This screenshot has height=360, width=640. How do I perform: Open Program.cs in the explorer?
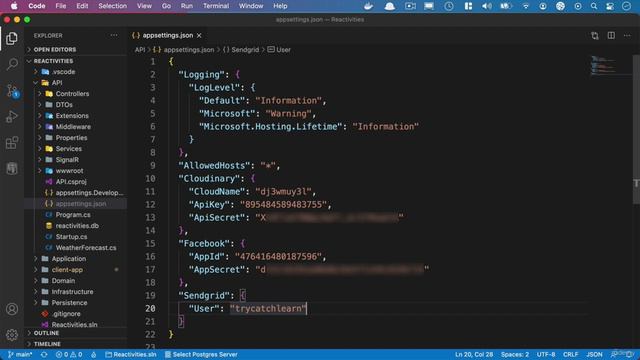73,215
